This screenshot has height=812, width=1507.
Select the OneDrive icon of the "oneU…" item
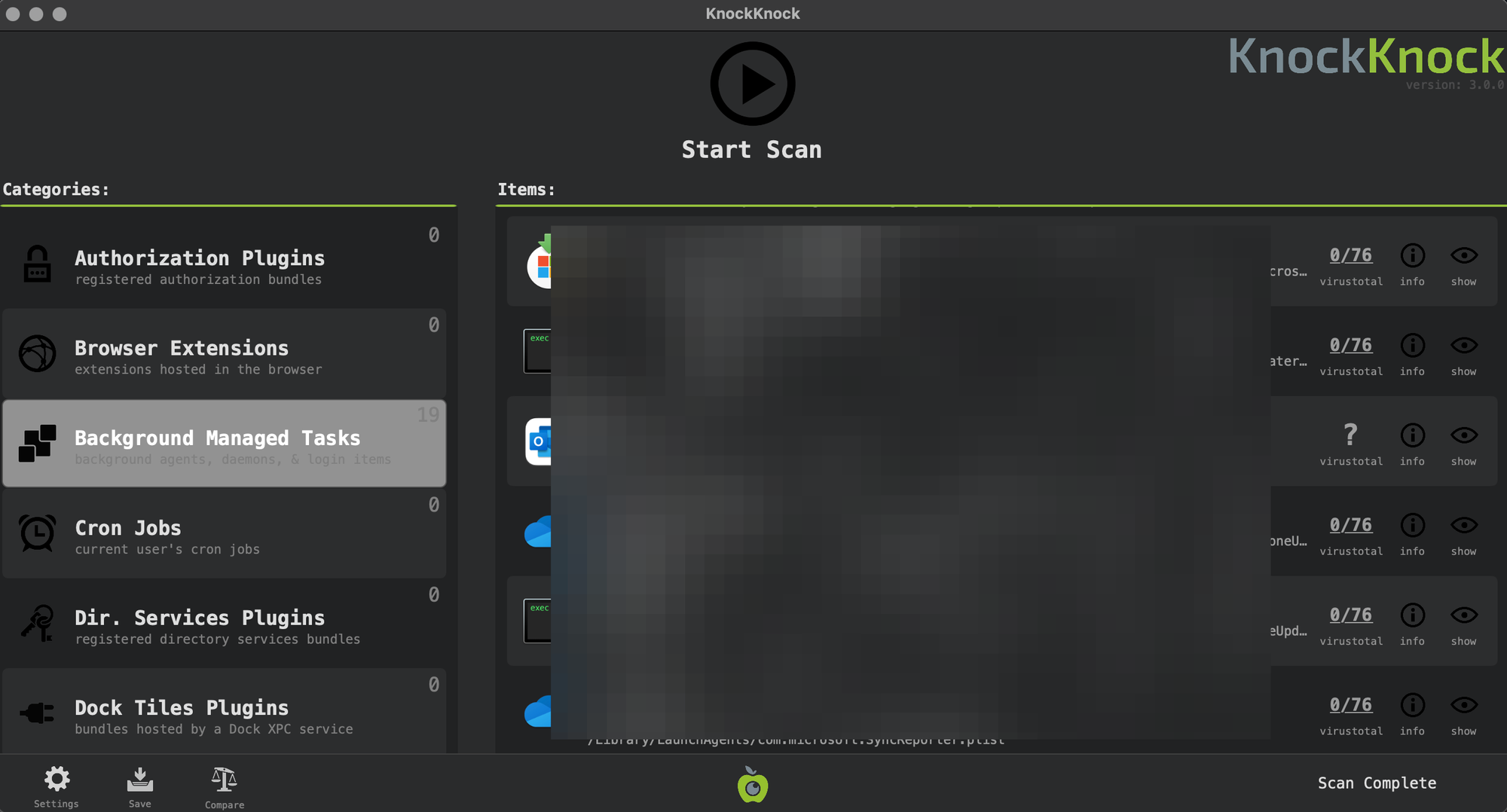coord(538,531)
